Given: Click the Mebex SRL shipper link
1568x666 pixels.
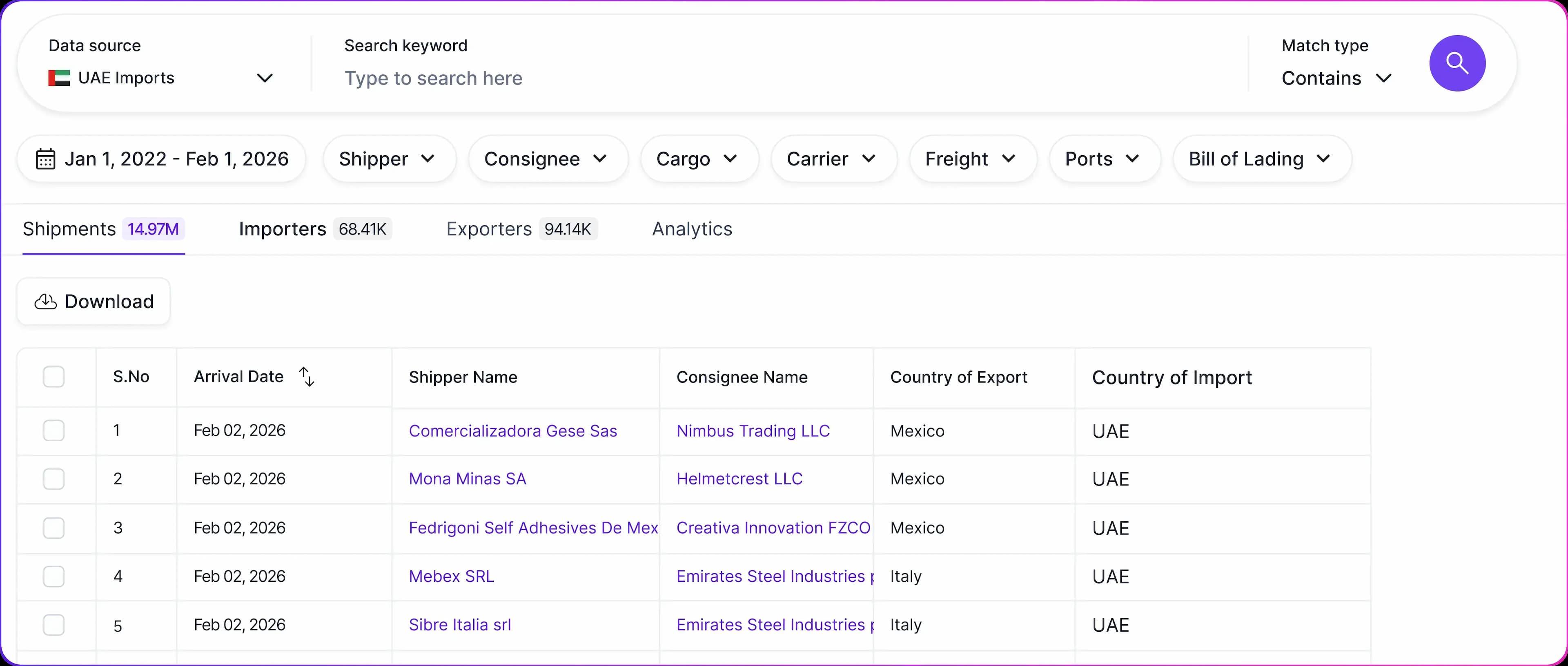Looking at the screenshot, I should tap(451, 577).
